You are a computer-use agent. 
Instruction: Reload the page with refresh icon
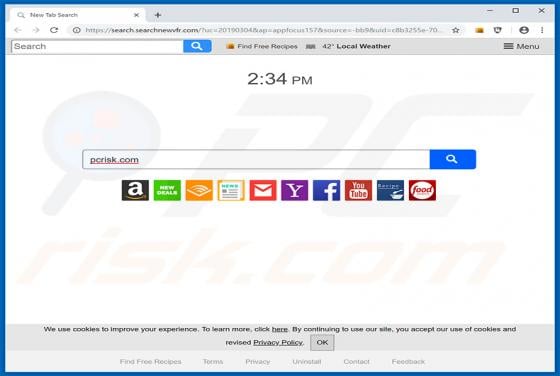(54, 30)
